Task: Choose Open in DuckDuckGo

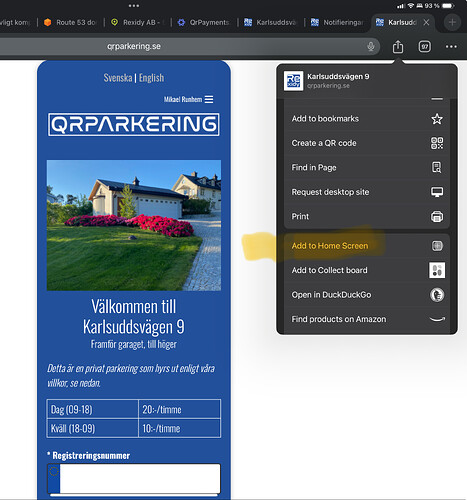Action: coord(367,295)
